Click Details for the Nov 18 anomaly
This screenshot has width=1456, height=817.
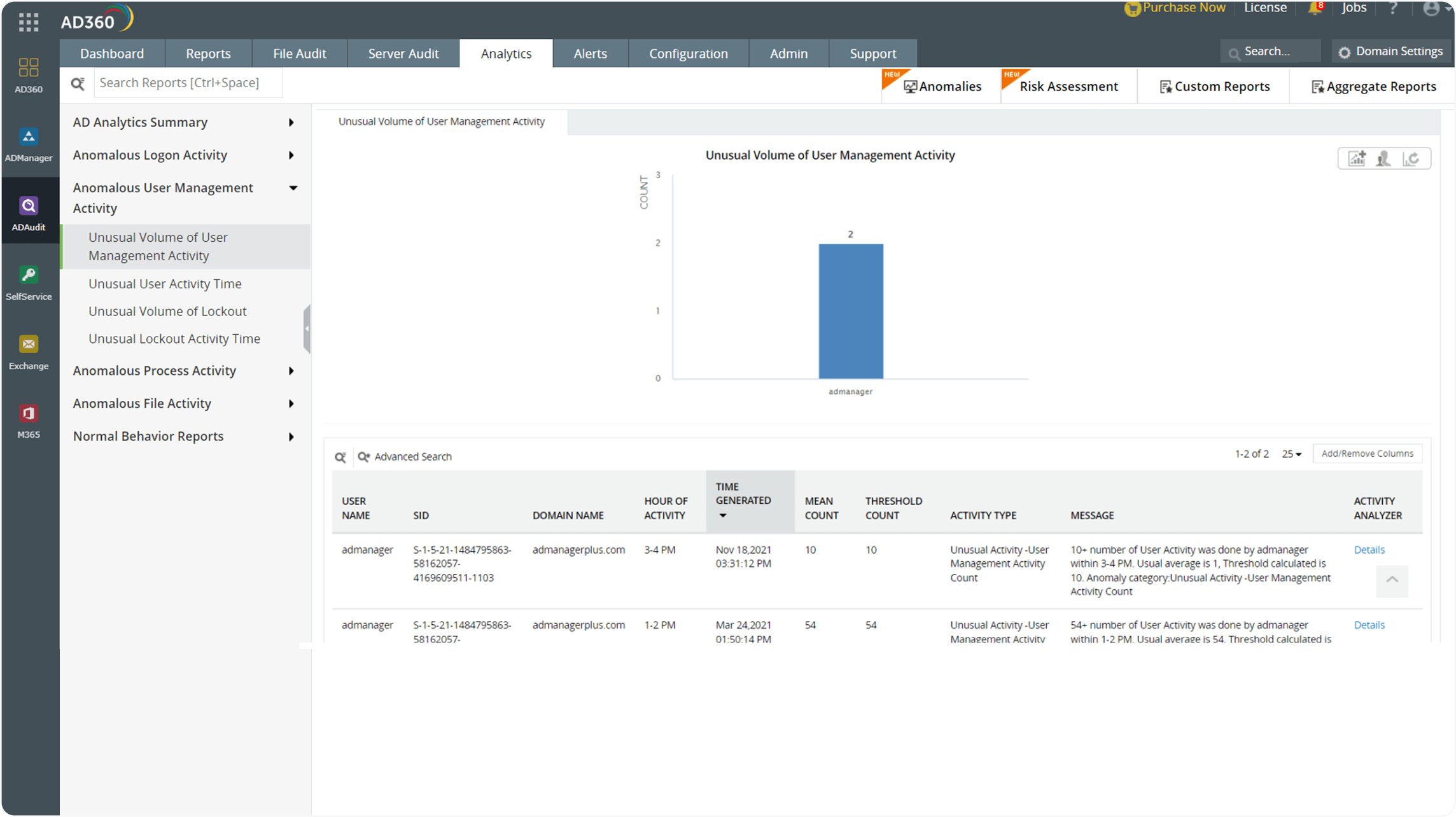tap(1369, 549)
